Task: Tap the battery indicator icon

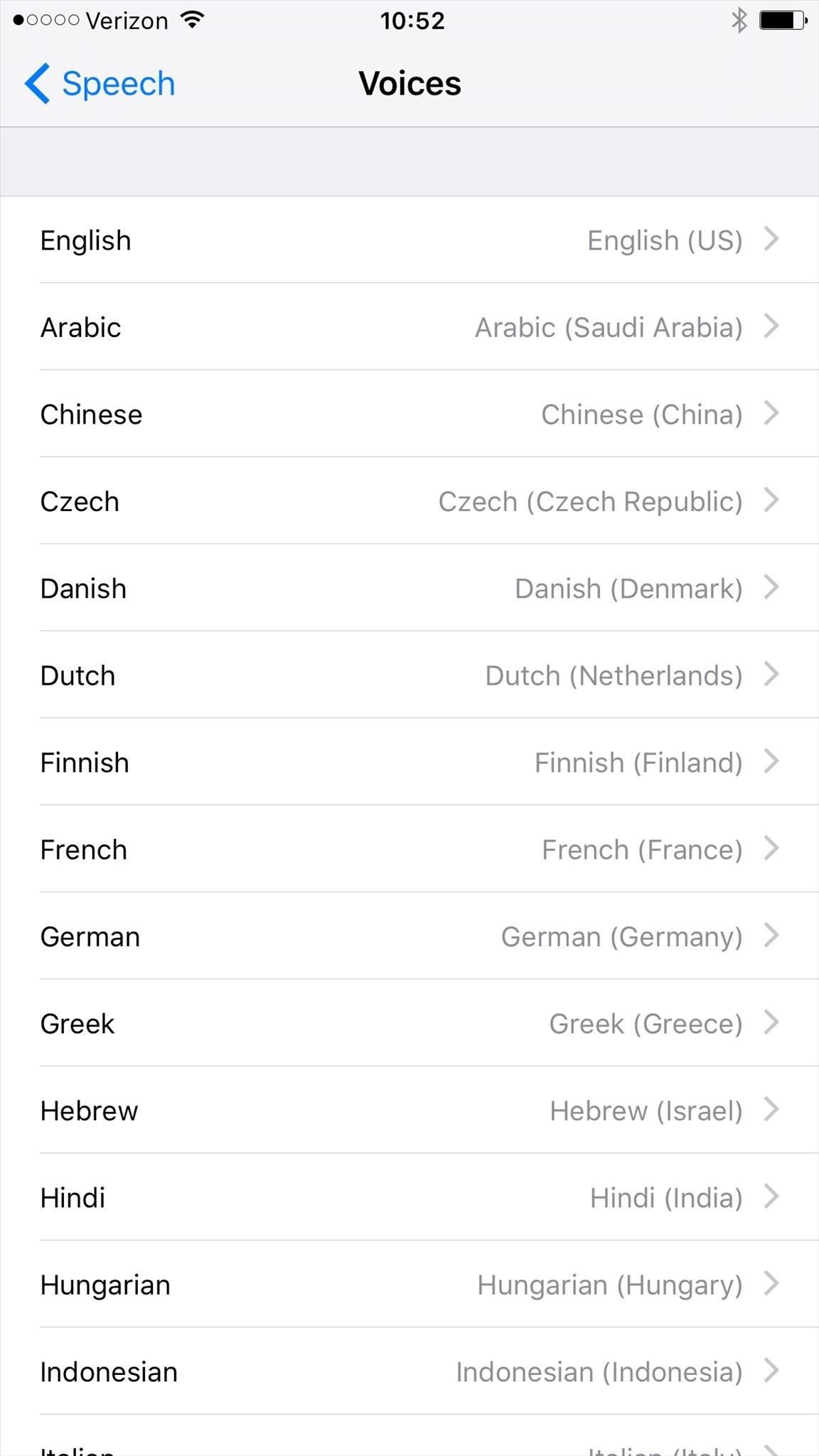Action: [783, 20]
